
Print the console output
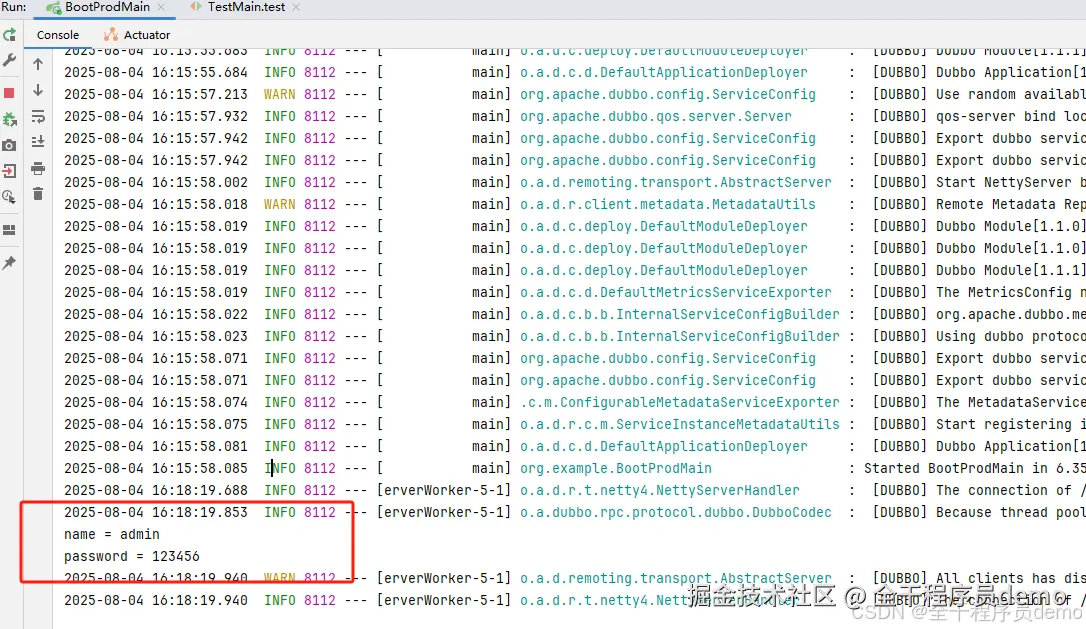[x=38, y=168]
